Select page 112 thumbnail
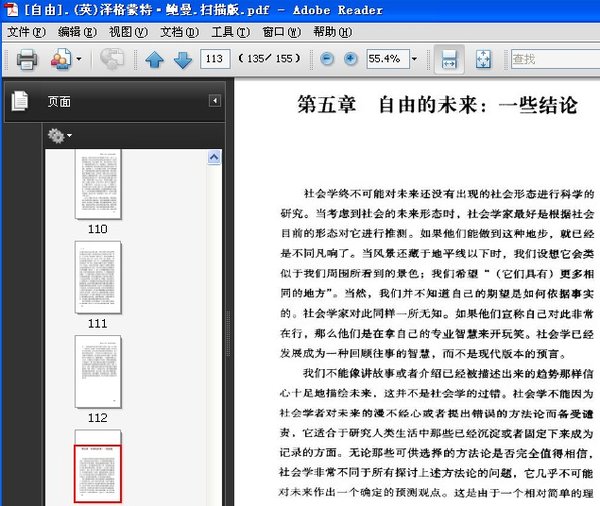 98,371
